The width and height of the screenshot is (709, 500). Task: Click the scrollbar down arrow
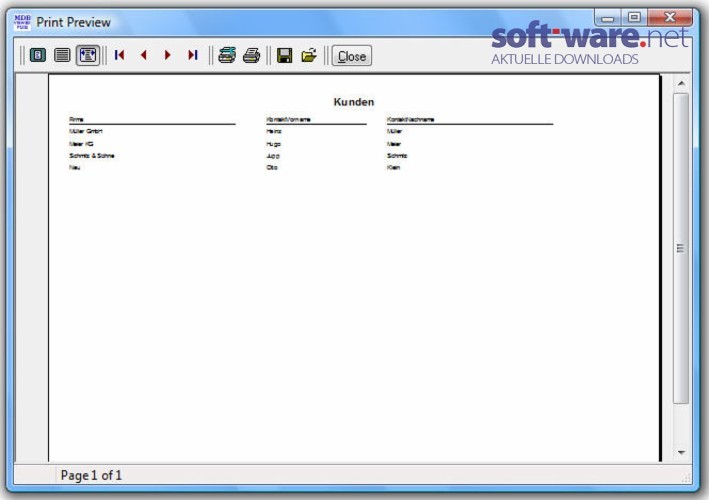pos(681,452)
